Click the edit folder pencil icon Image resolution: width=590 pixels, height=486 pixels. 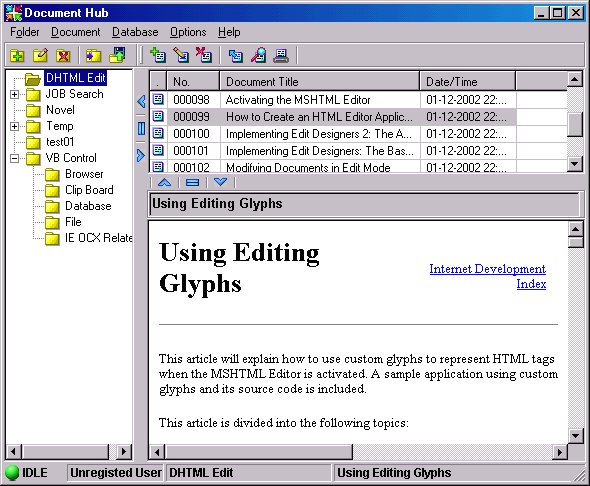(40, 56)
